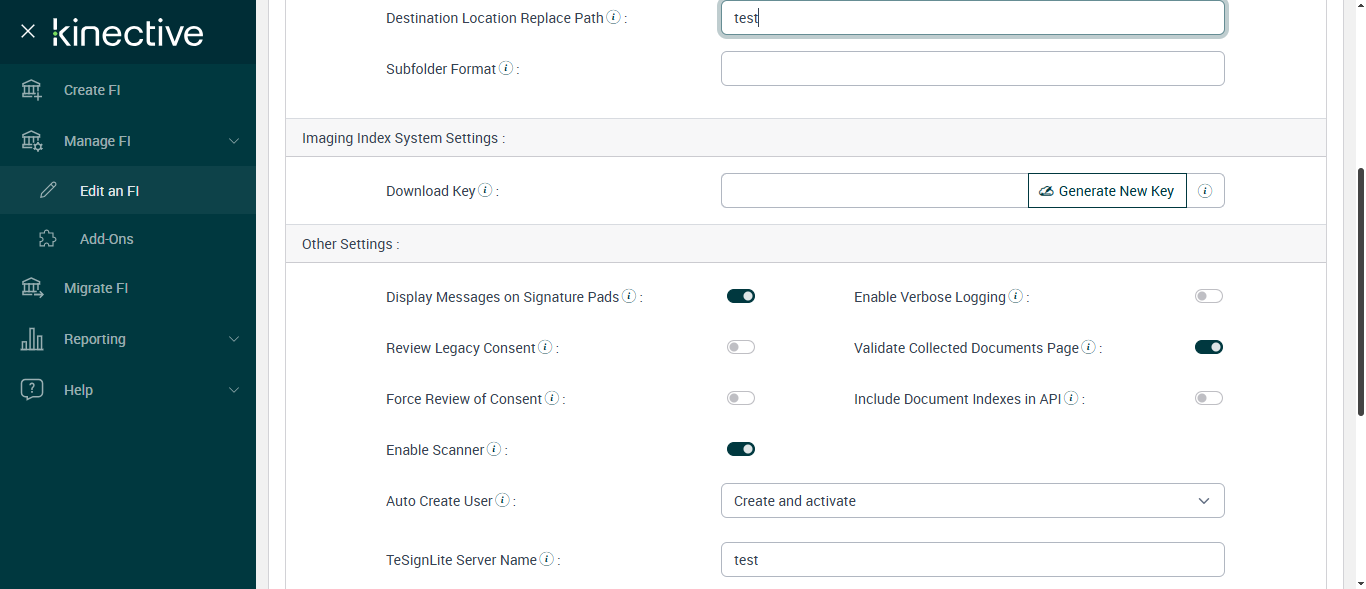Click info icon right of Generate New Key
Screen dimensions: 1366x589
(x=1205, y=191)
